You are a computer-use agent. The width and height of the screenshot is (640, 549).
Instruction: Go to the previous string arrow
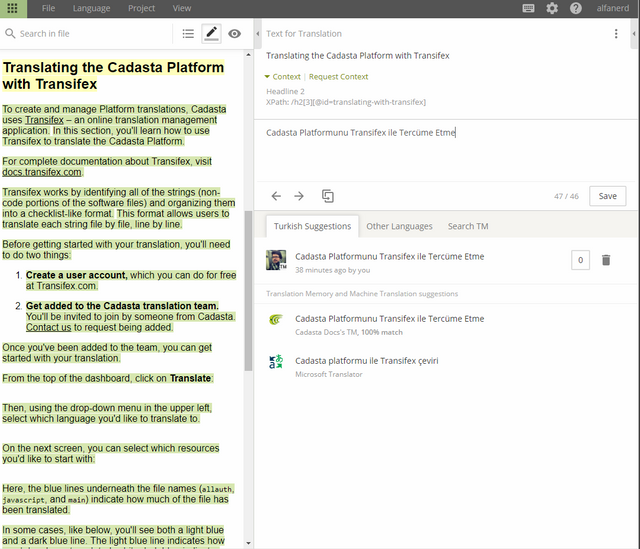[276, 196]
